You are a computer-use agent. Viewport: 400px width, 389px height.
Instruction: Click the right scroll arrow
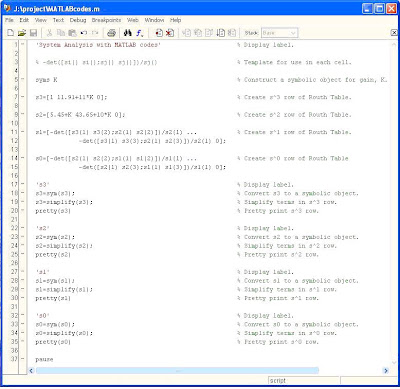pyautogui.click(x=386, y=371)
